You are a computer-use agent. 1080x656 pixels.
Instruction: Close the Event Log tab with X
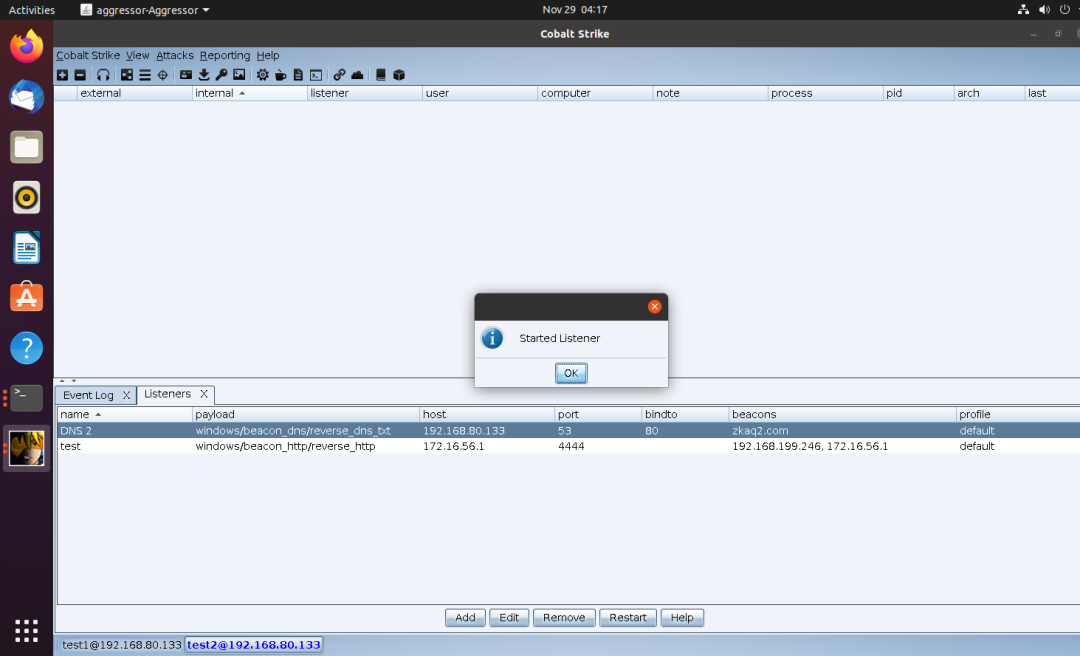127,395
